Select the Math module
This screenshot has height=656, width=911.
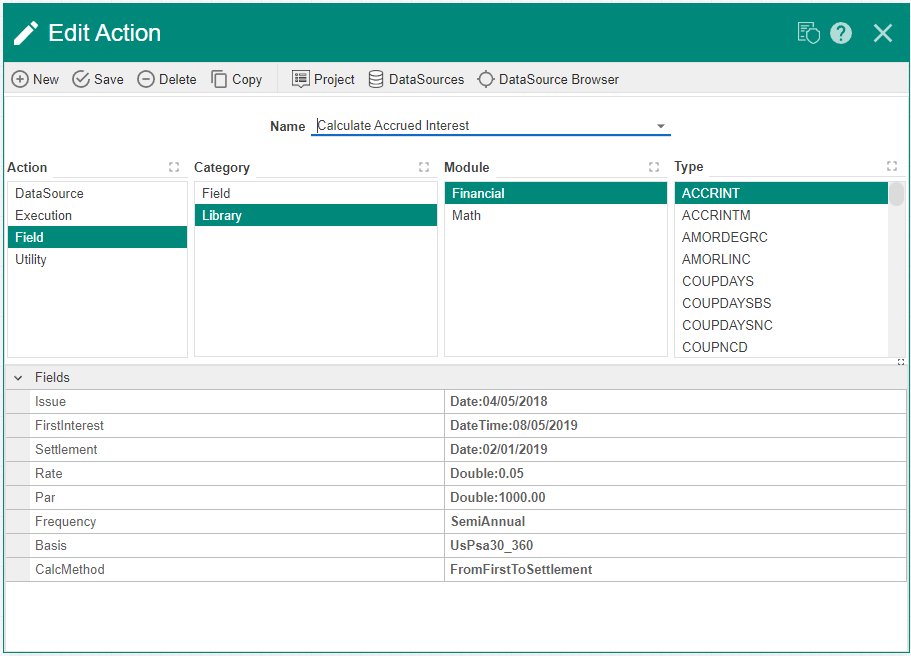[466, 215]
